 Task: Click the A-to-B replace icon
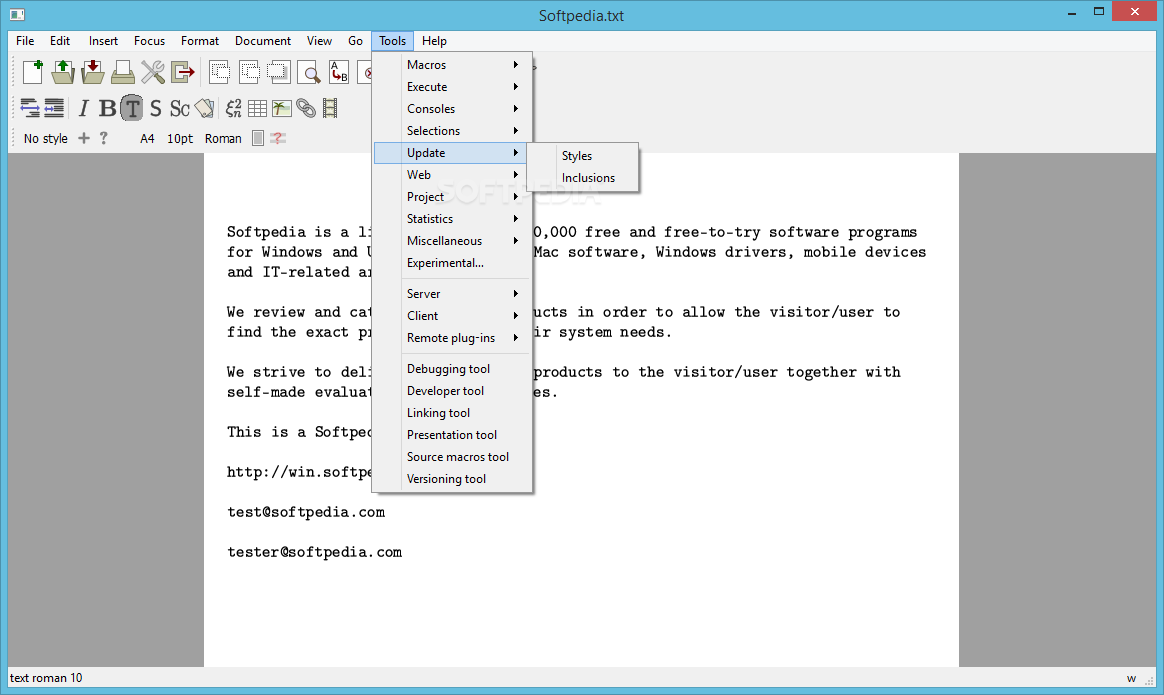click(x=339, y=72)
